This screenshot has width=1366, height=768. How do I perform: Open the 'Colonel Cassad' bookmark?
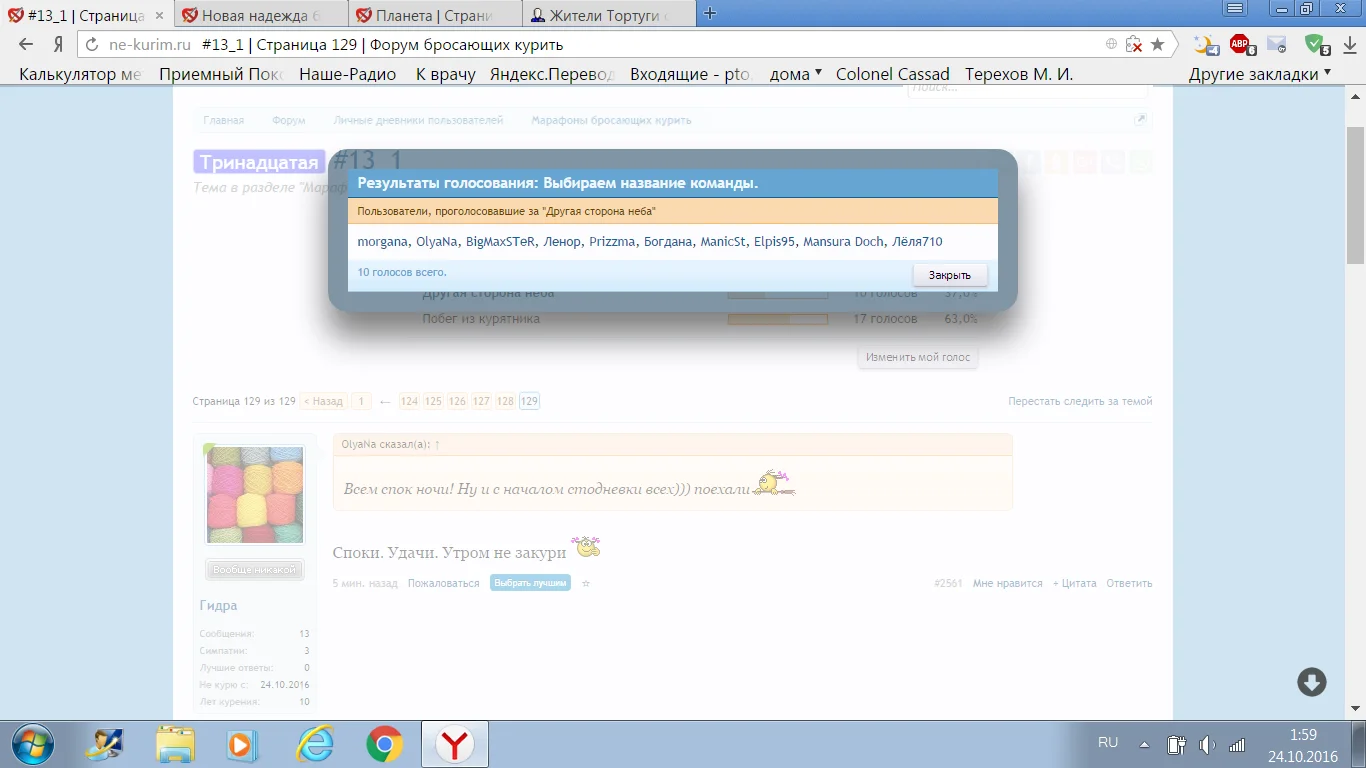tap(893, 74)
